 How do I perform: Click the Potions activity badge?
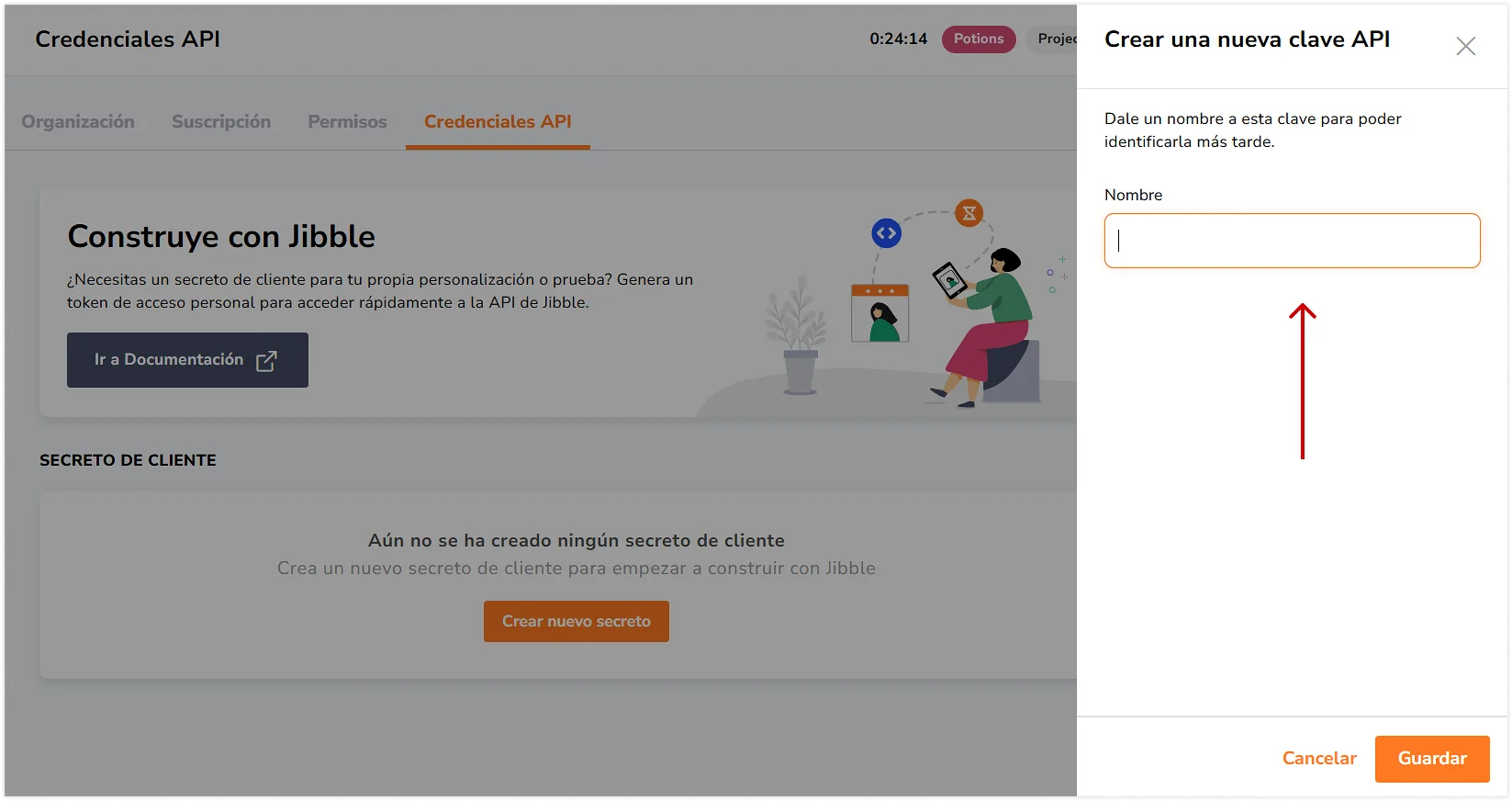pos(979,39)
